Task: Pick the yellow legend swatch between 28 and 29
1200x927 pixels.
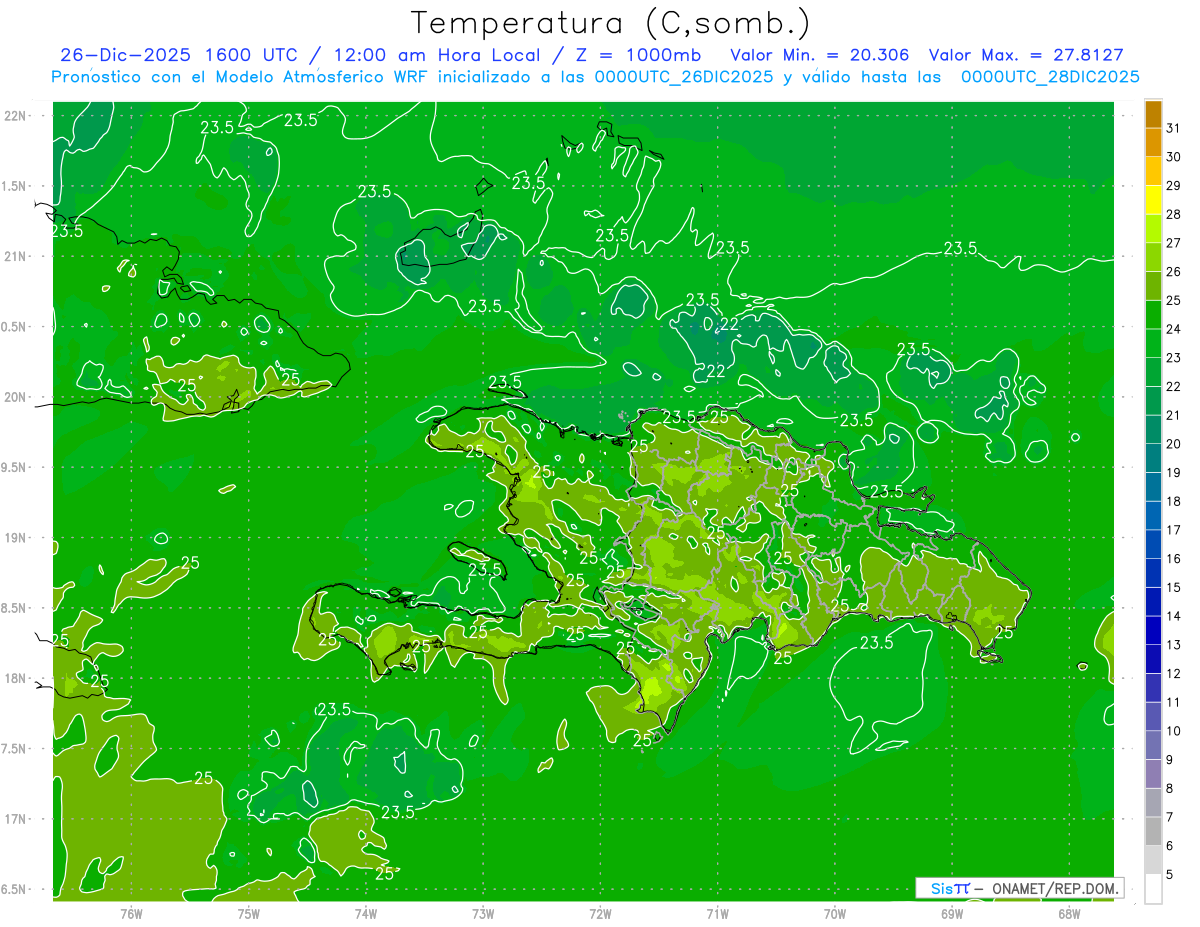Action: click(x=1153, y=200)
